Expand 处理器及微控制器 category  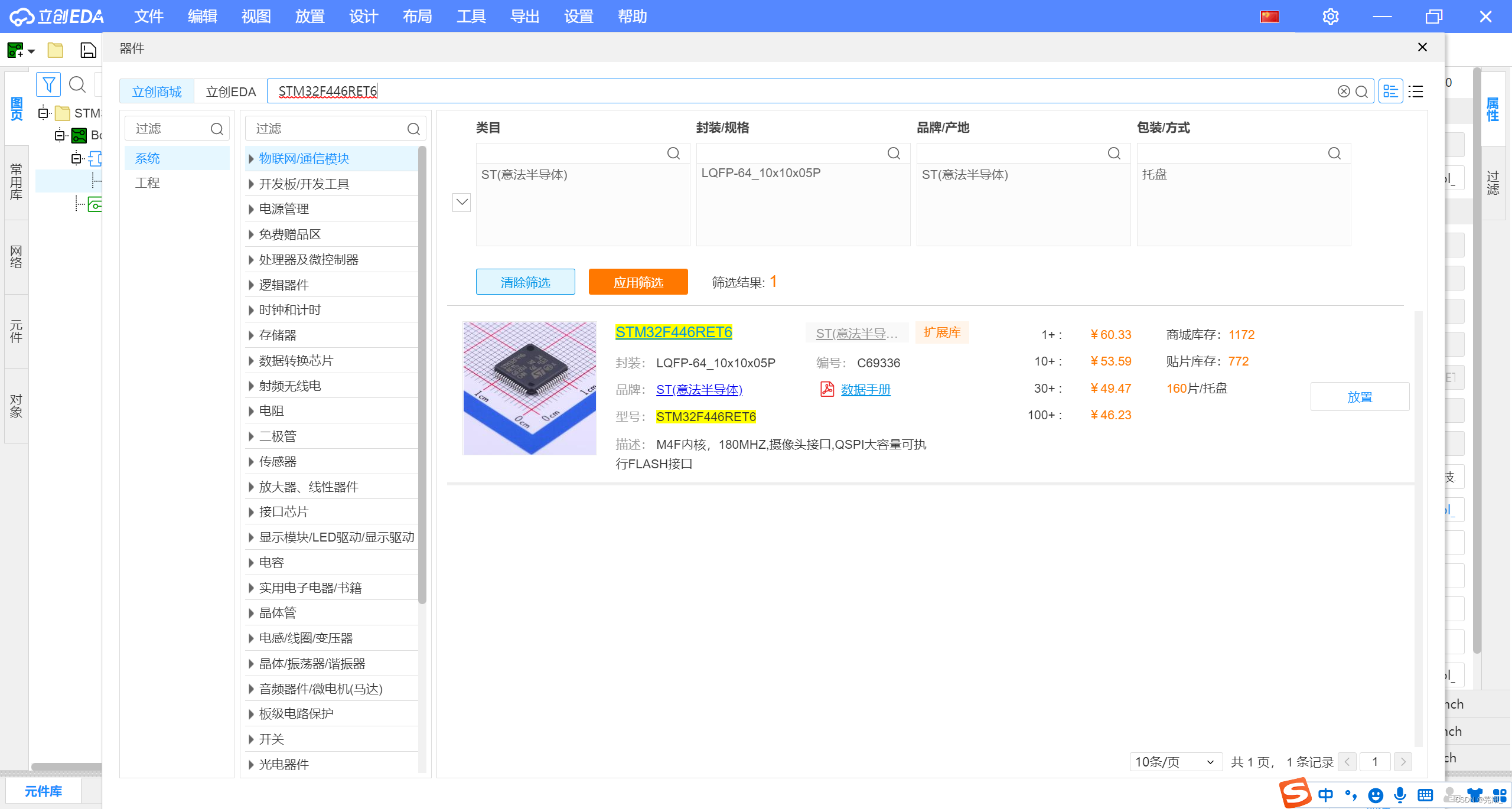(x=308, y=260)
